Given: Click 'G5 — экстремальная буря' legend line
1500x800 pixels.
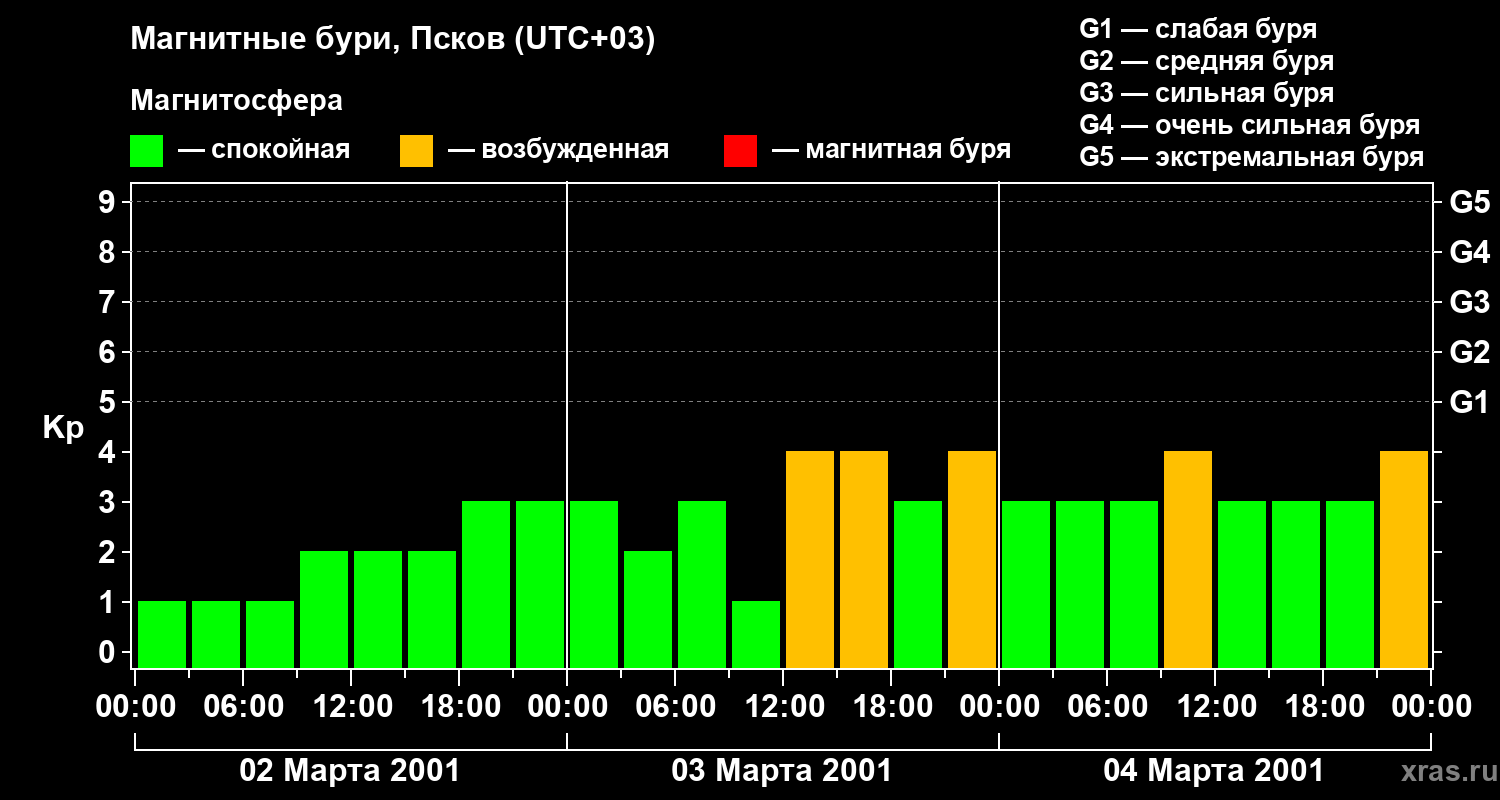Looking at the screenshot, I should coord(1252,157).
